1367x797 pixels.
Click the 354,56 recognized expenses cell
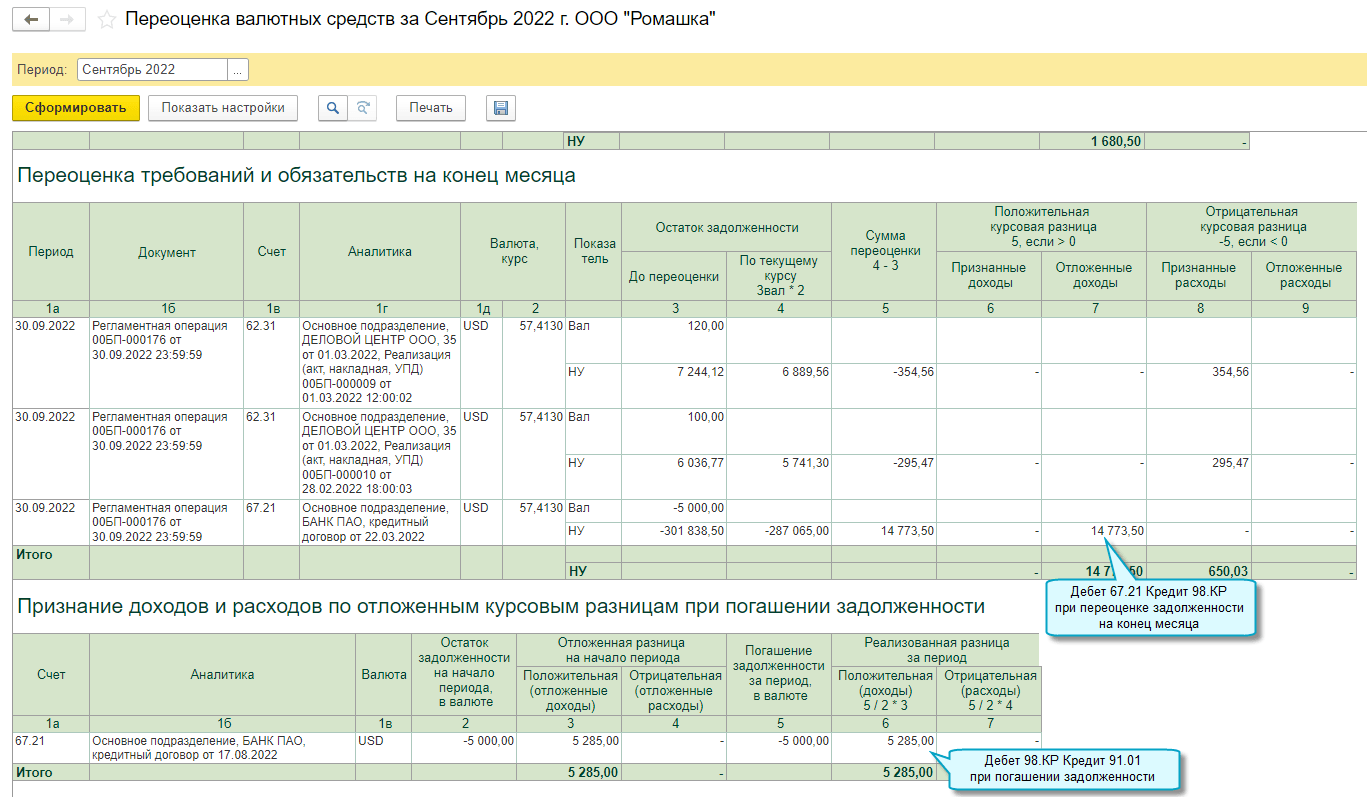[x=1198, y=372]
